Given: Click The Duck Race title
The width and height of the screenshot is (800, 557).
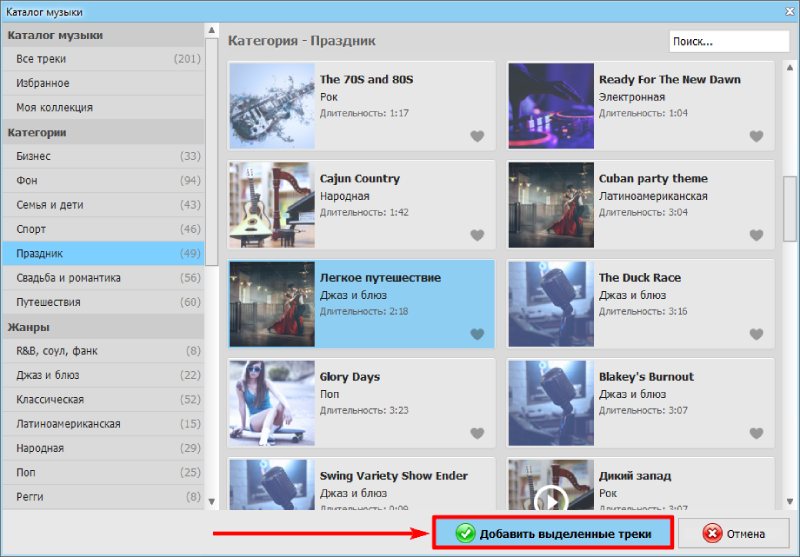Looking at the screenshot, I should pos(640,277).
